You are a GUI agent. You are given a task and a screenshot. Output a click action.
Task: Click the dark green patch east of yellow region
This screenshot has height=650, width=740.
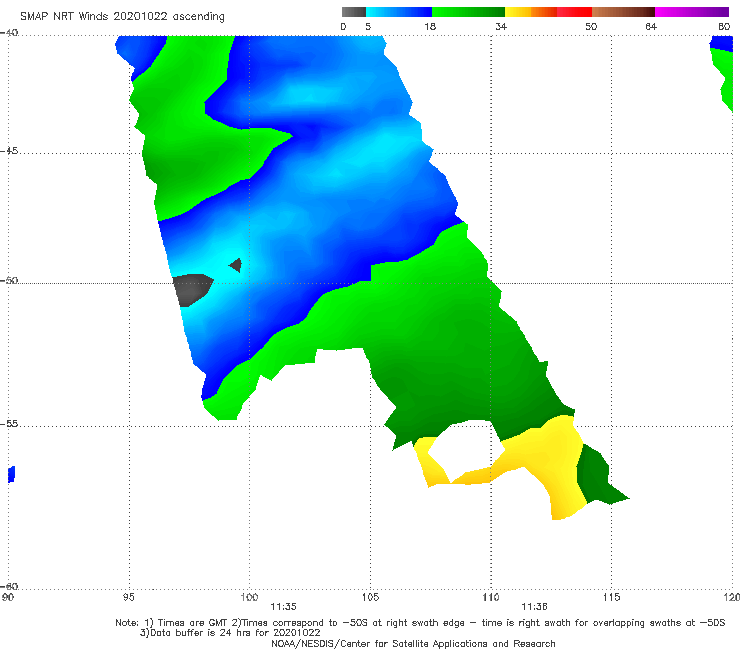click(x=597, y=477)
